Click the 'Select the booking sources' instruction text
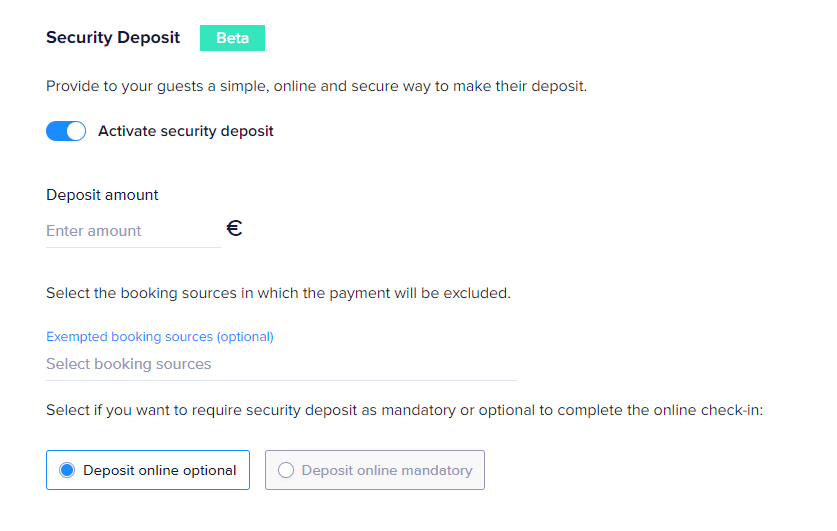Viewport: 837px width, 531px height. 278,294
